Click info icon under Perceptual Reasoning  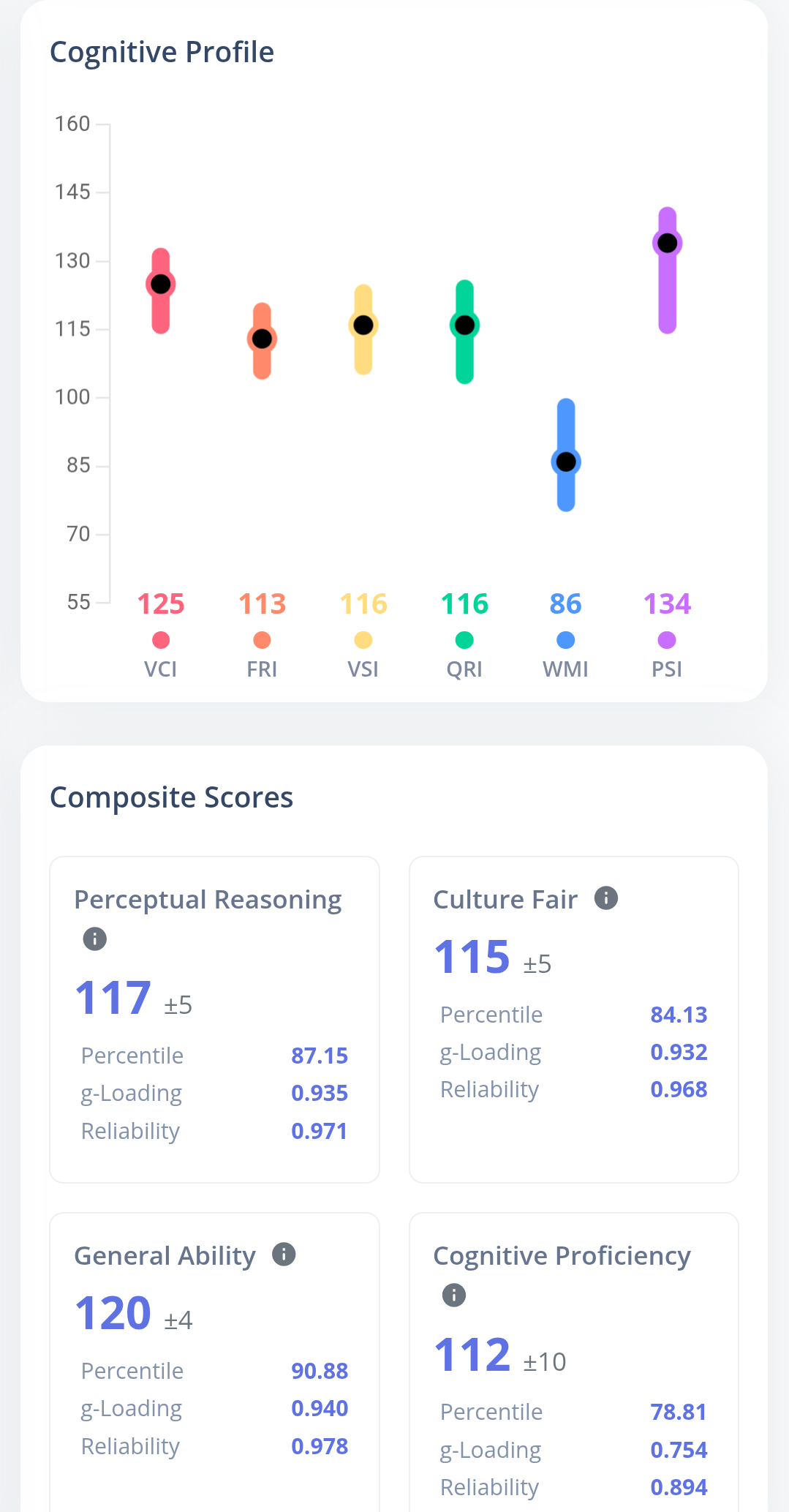tap(95, 939)
